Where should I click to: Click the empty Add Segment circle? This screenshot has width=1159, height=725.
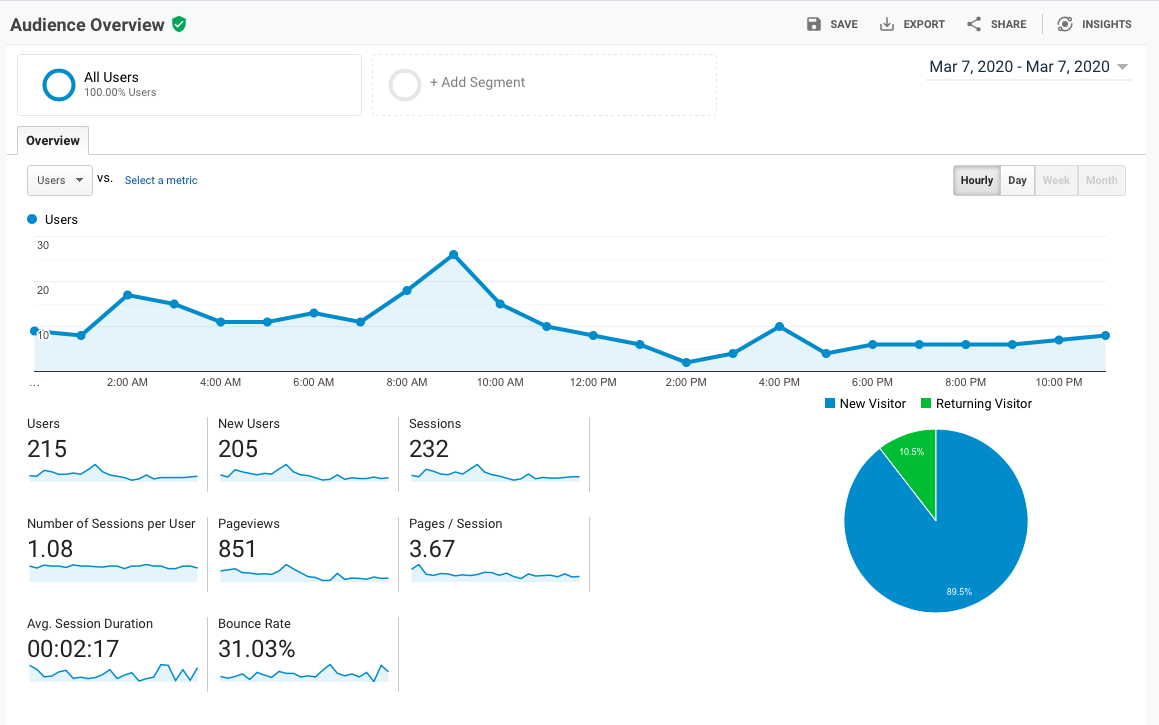pos(405,85)
